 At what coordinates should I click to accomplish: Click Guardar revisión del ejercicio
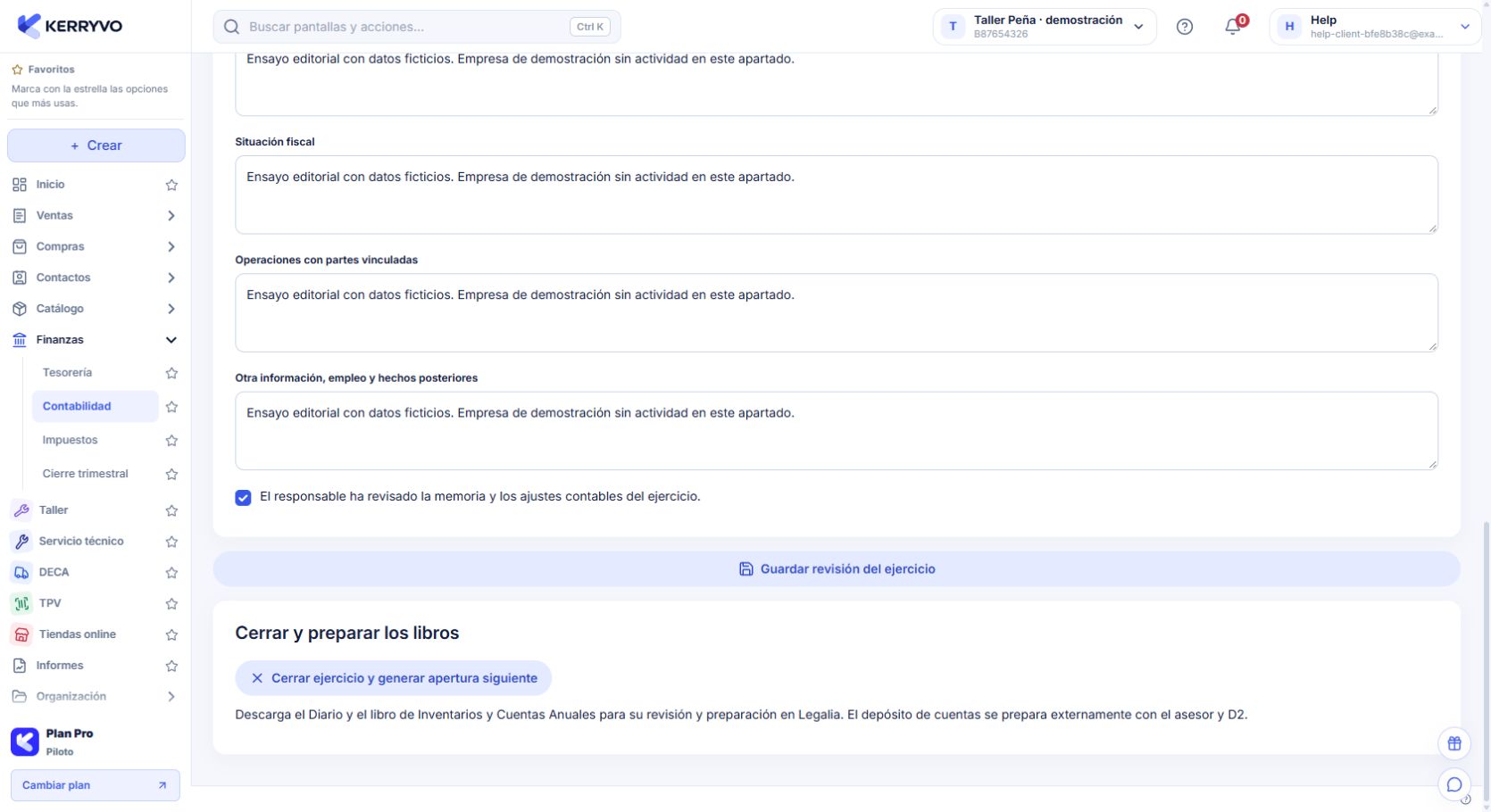[837, 568]
